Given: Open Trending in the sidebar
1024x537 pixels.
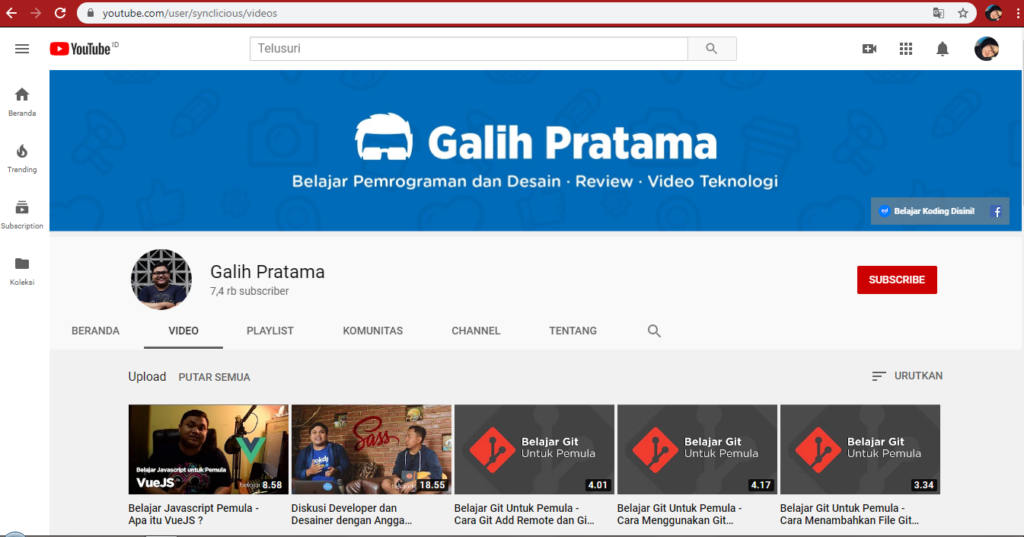Looking at the screenshot, I should point(22,159).
